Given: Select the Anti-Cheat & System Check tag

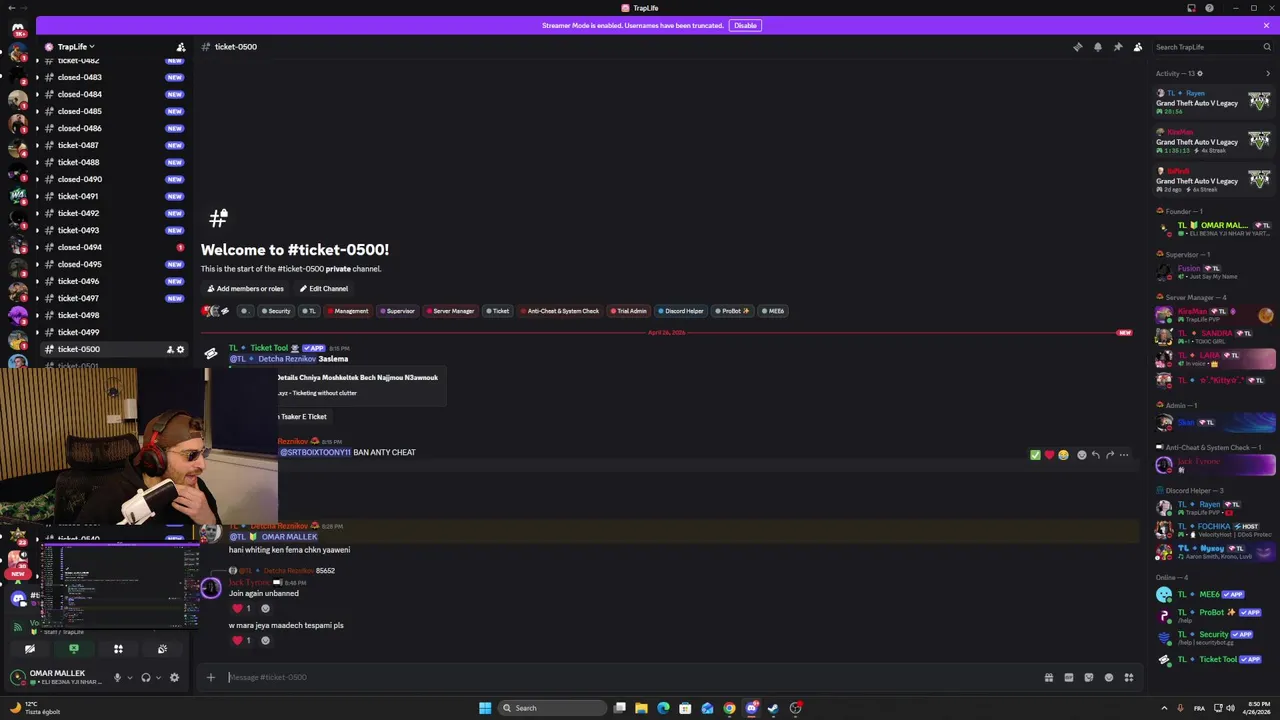Looking at the screenshot, I should pos(560,311).
